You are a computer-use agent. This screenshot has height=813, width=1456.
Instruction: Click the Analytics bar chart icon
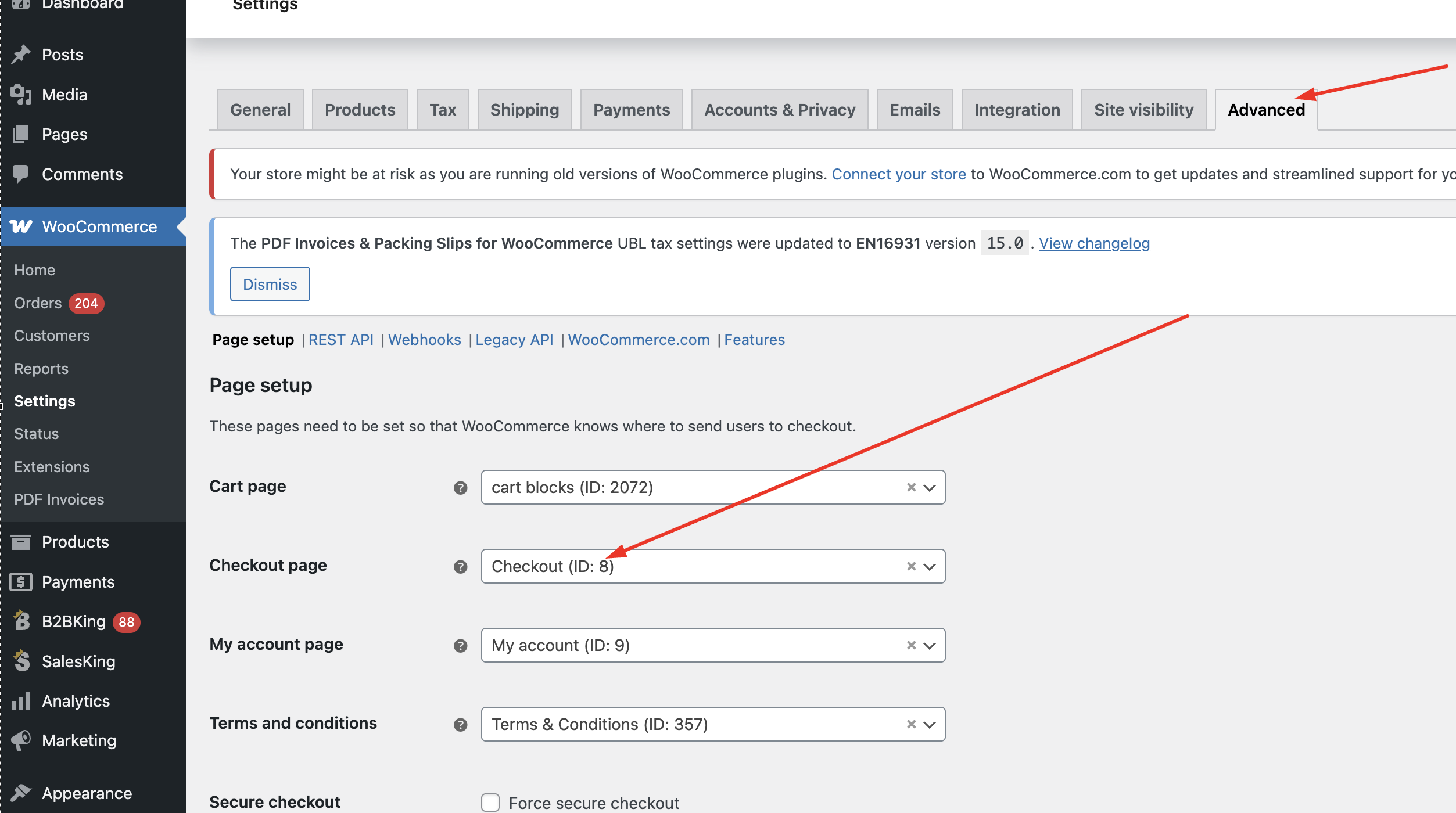click(x=21, y=701)
